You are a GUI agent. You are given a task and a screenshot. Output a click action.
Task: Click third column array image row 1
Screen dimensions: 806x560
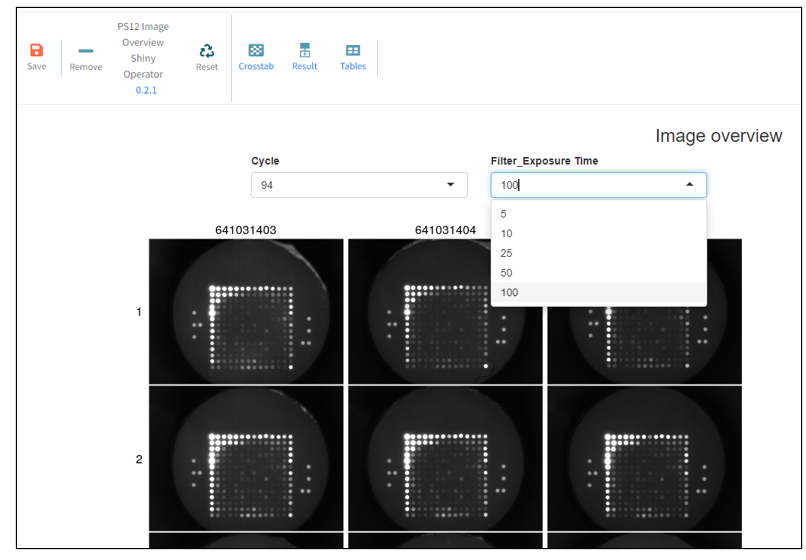(645, 345)
